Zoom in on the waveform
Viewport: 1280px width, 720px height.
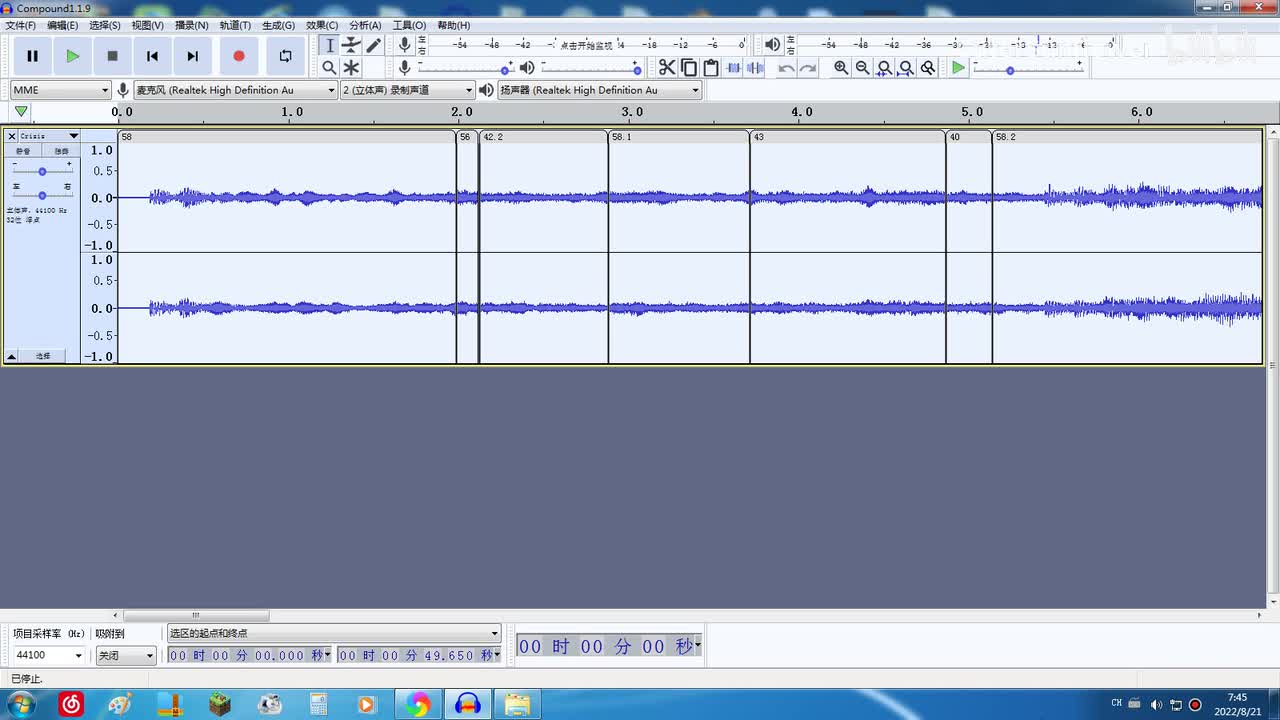841,67
